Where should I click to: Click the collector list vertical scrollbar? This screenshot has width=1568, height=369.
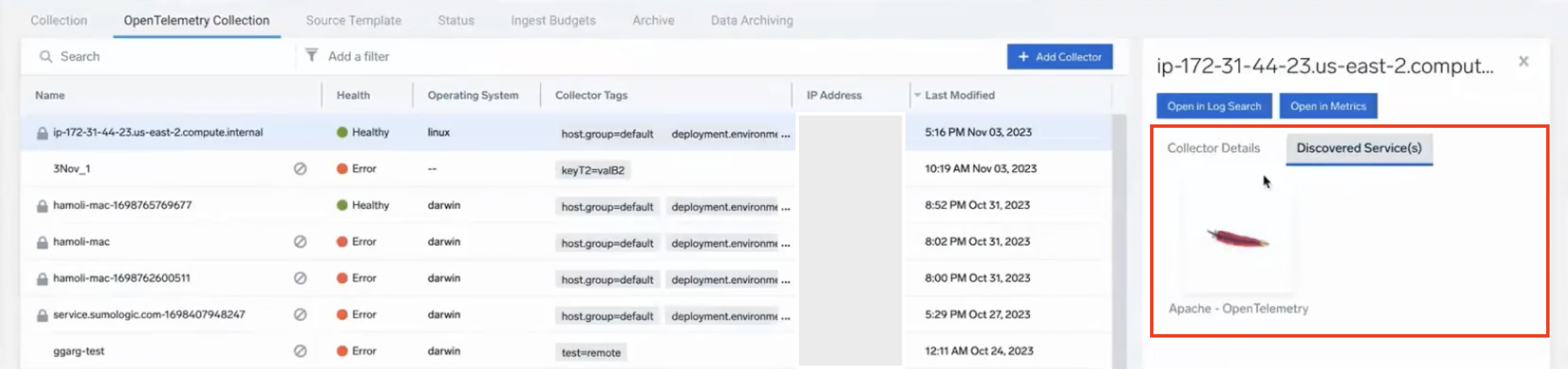[x=1118, y=239]
